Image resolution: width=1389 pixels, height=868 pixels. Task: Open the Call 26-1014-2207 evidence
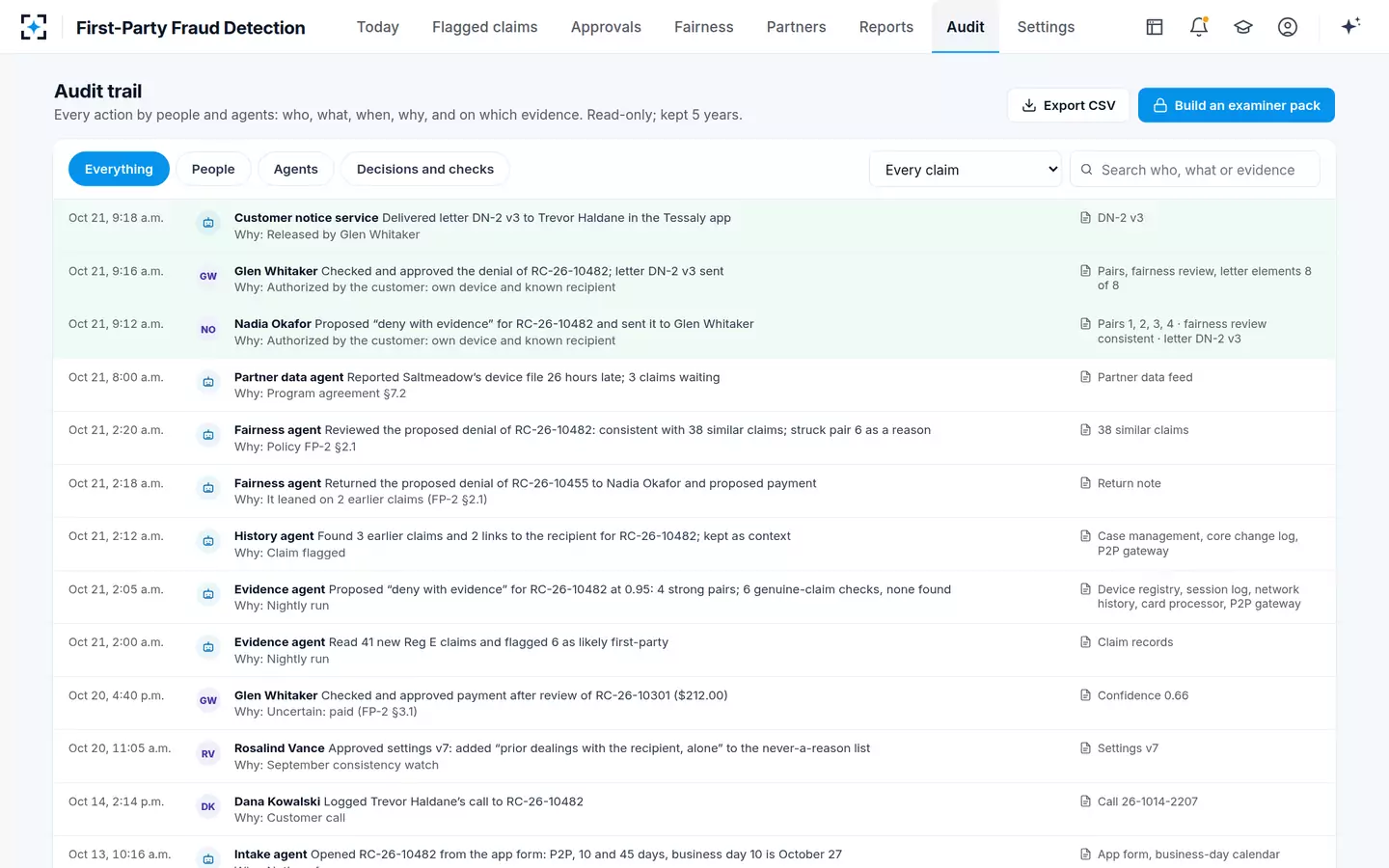[1148, 801]
